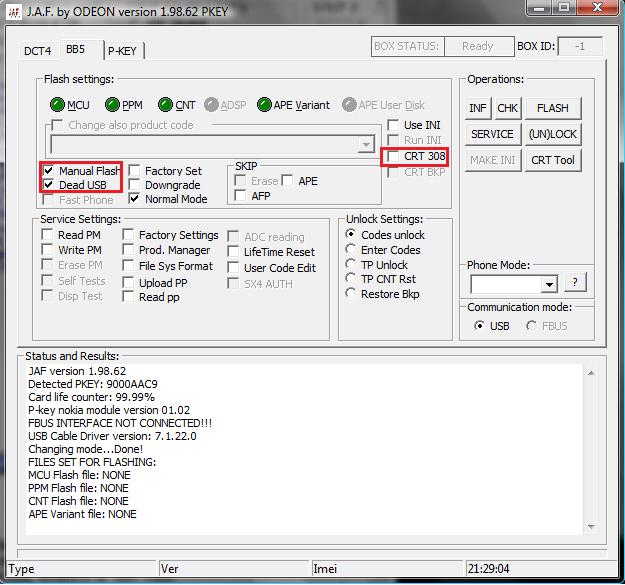Screen dimensions: 625x585
Task: Toggle the Normal Mode checkbox
Action: coord(134,198)
